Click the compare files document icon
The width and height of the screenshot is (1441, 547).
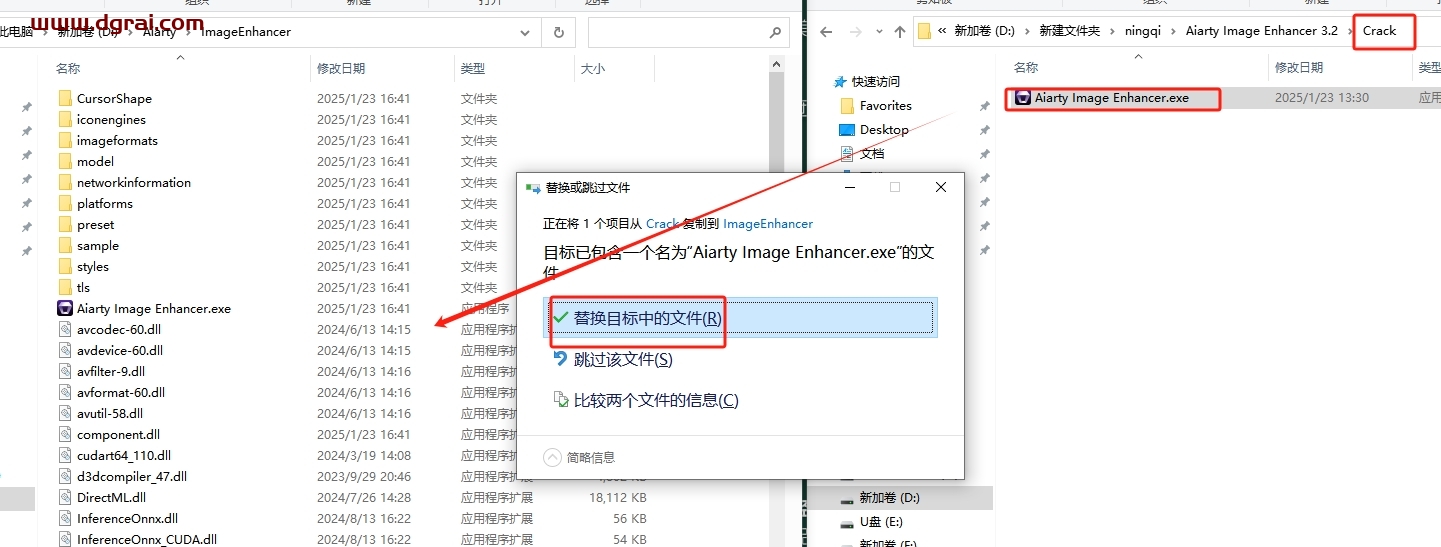coord(561,400)
